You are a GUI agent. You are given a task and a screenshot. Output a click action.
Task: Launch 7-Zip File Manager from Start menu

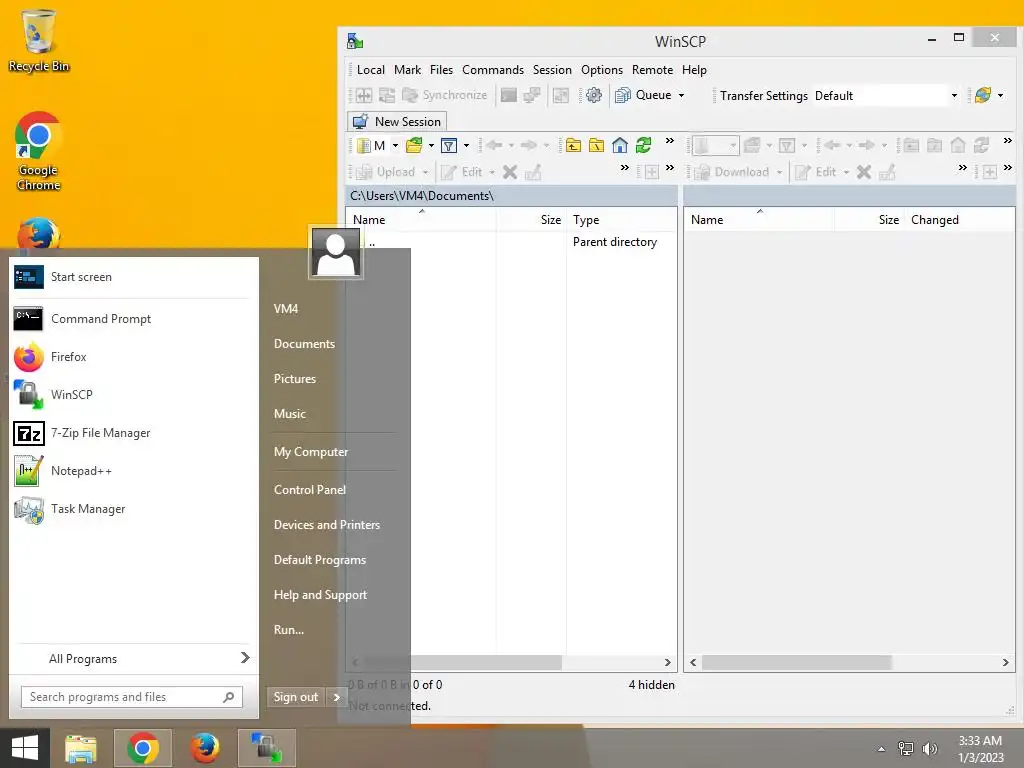[135, 432]
